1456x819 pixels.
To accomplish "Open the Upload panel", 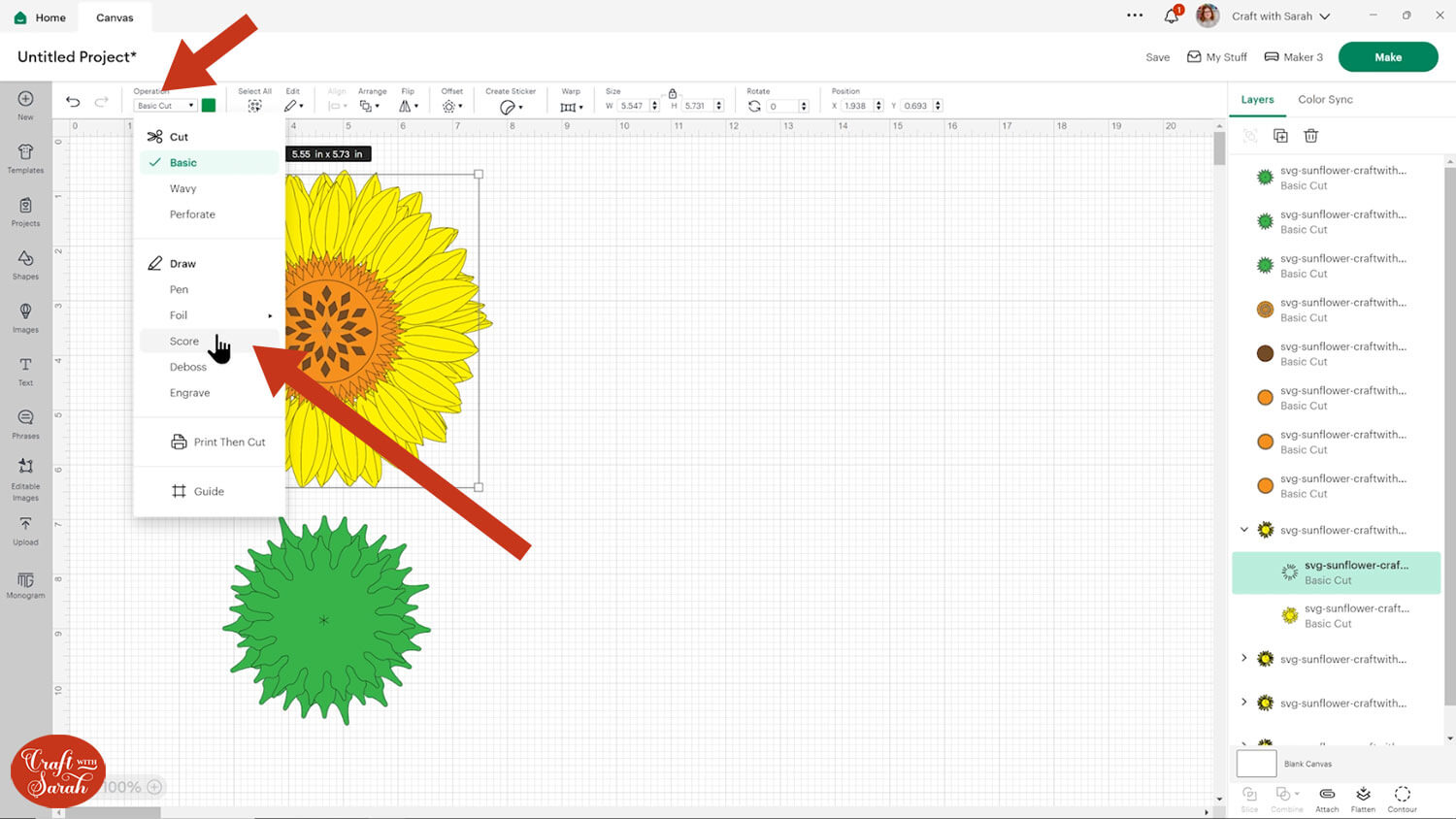I will click(25, 530).
